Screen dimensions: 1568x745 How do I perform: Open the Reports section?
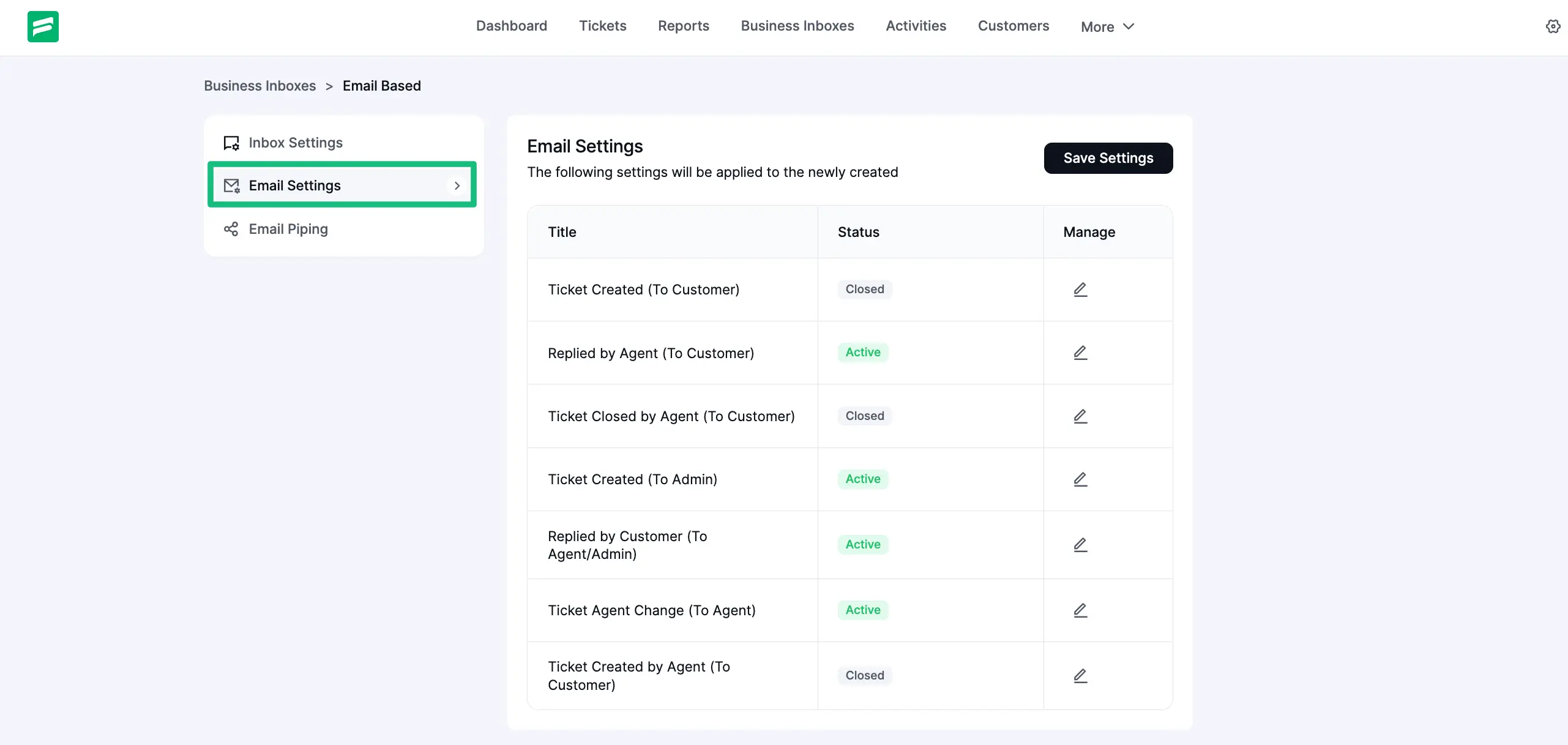coord(683,26)
